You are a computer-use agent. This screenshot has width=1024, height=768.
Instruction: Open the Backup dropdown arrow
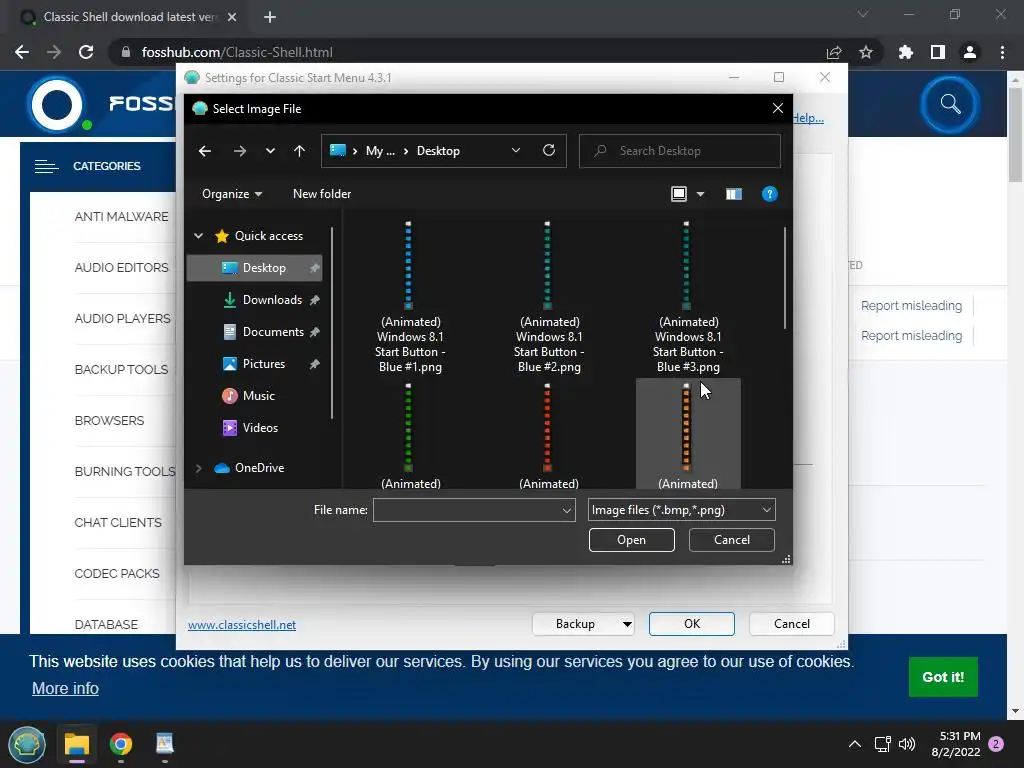pyautogui.click(x=627, y=624)
